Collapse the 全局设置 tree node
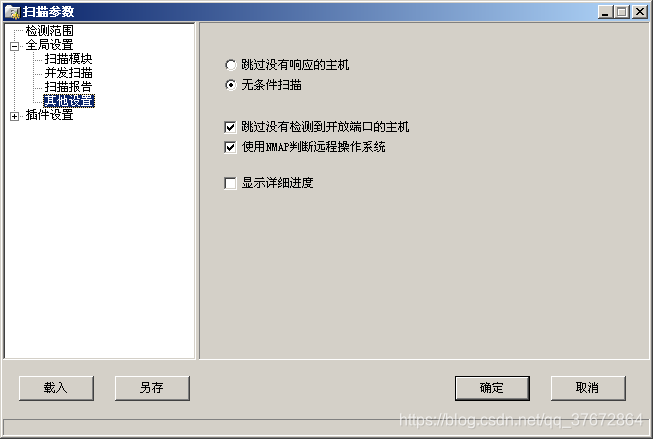 [15, 46]
